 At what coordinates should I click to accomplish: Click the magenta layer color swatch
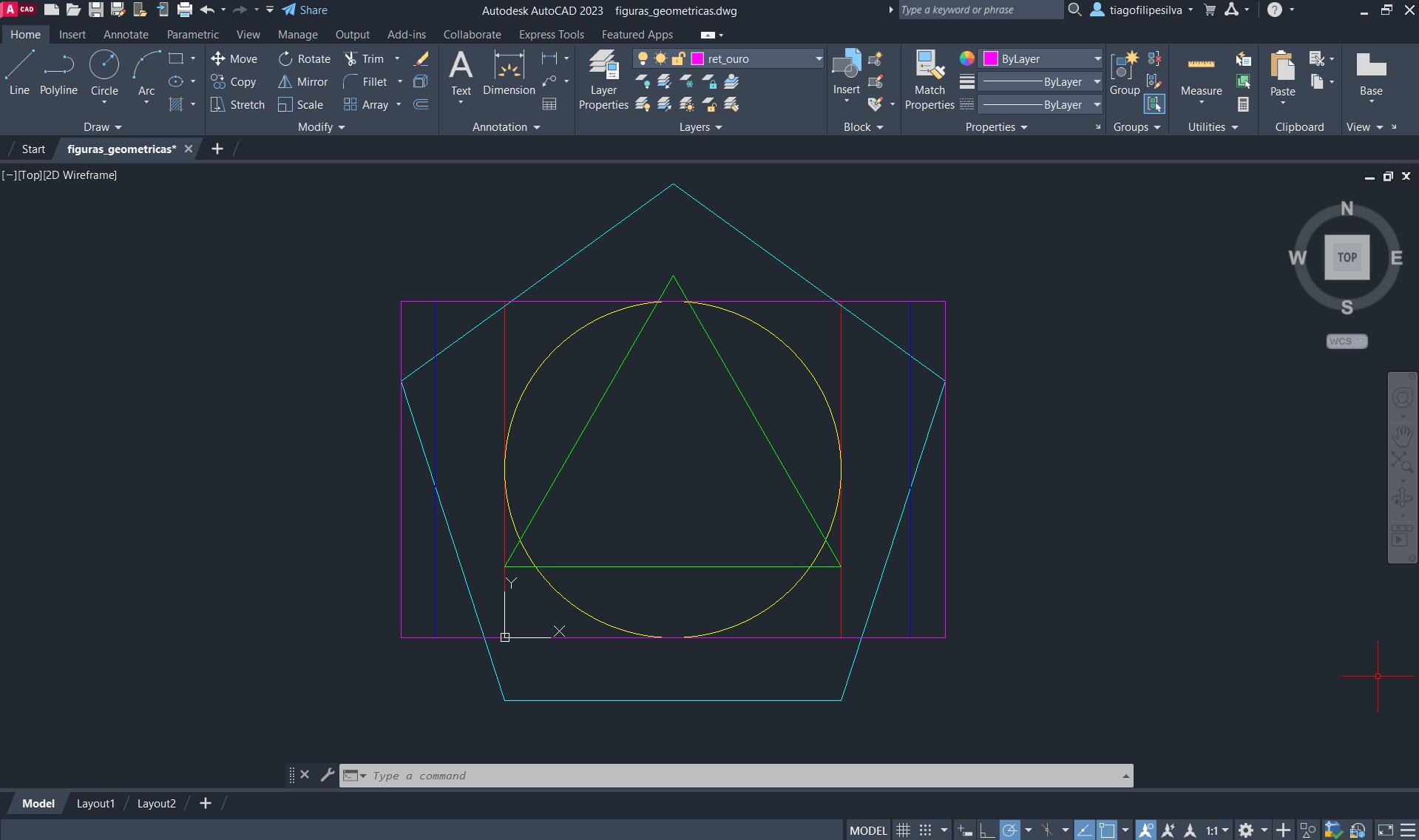pyautogui.click(x=697, y=59)
